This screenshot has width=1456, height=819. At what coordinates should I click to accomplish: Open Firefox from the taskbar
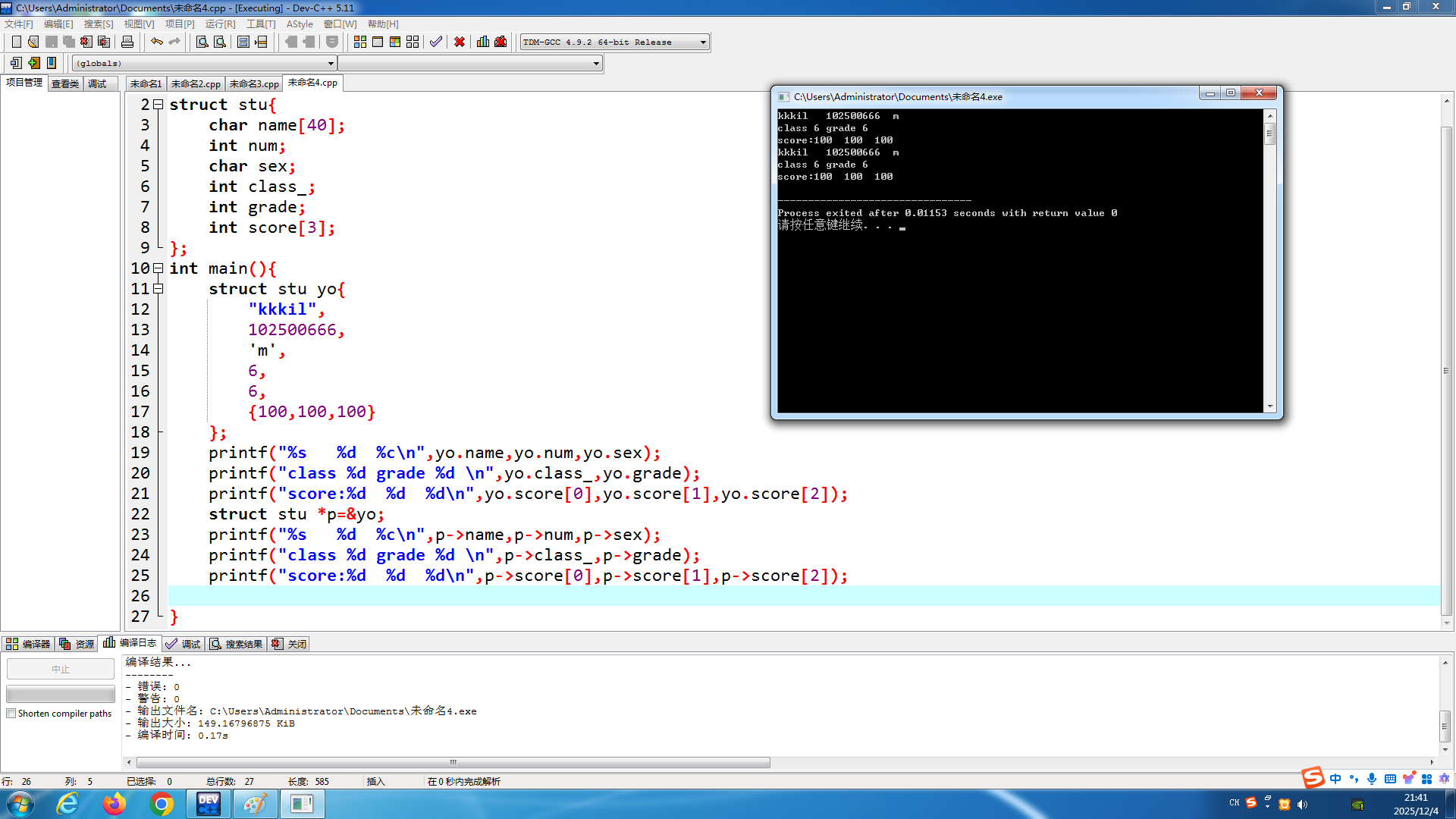[x=115, y=804]
